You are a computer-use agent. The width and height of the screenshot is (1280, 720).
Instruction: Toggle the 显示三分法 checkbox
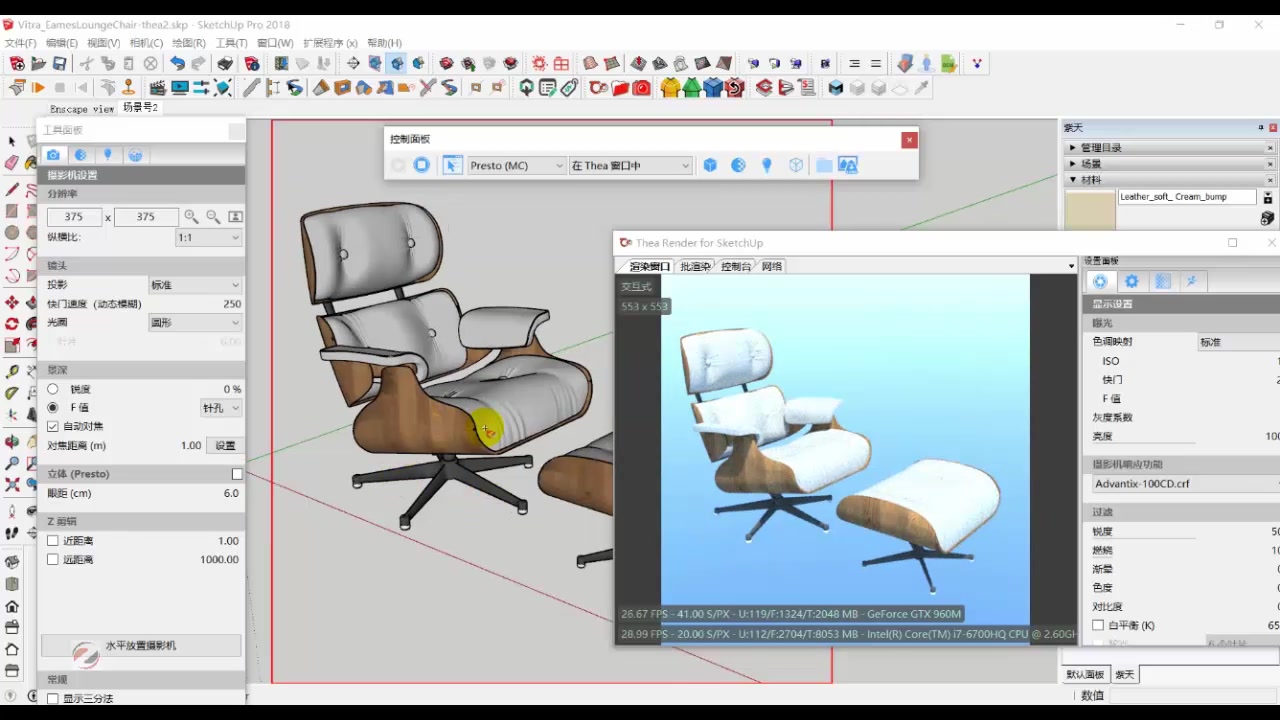click(53, 698)
